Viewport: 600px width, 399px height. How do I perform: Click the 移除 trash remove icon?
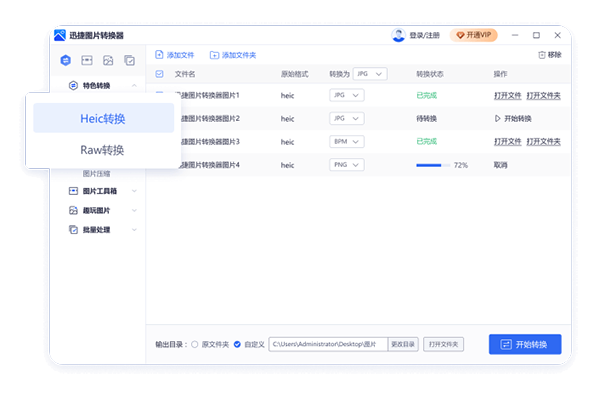tap(542, 55)
